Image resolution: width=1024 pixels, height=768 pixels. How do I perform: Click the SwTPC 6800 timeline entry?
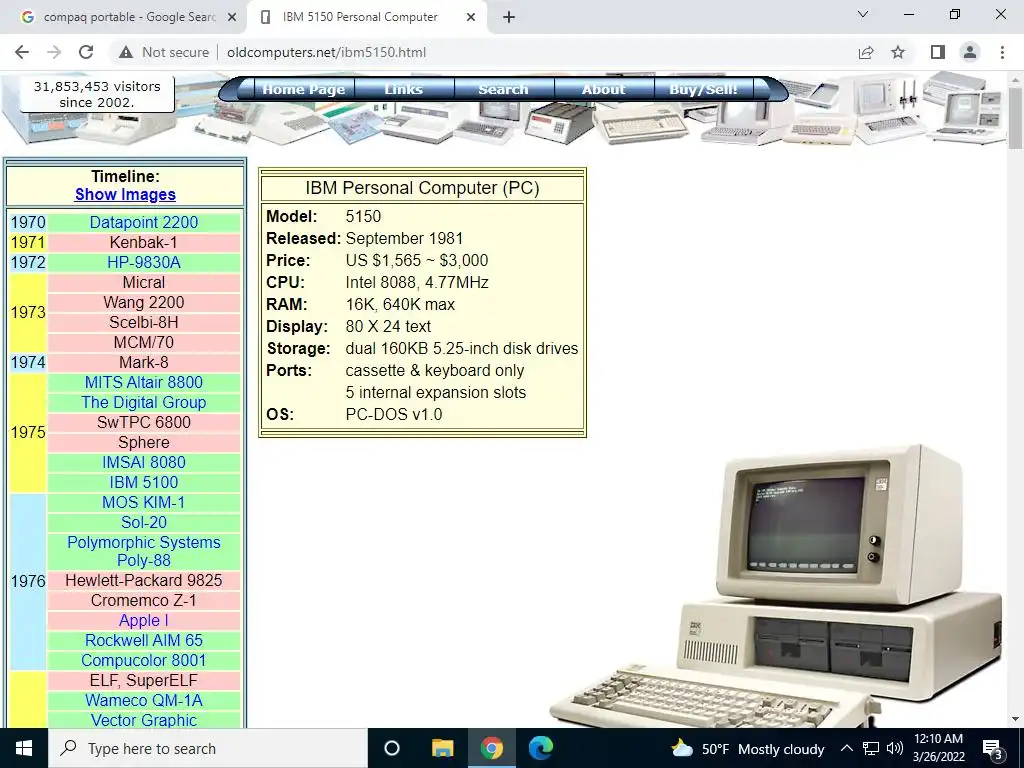click(144, 423)
